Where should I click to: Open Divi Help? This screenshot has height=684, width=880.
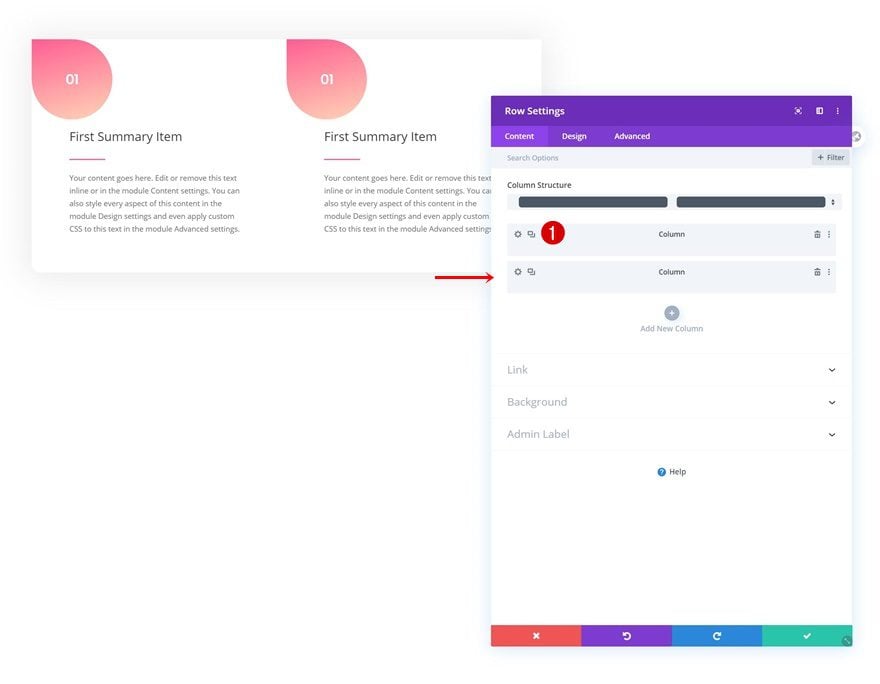click(671, 471)
